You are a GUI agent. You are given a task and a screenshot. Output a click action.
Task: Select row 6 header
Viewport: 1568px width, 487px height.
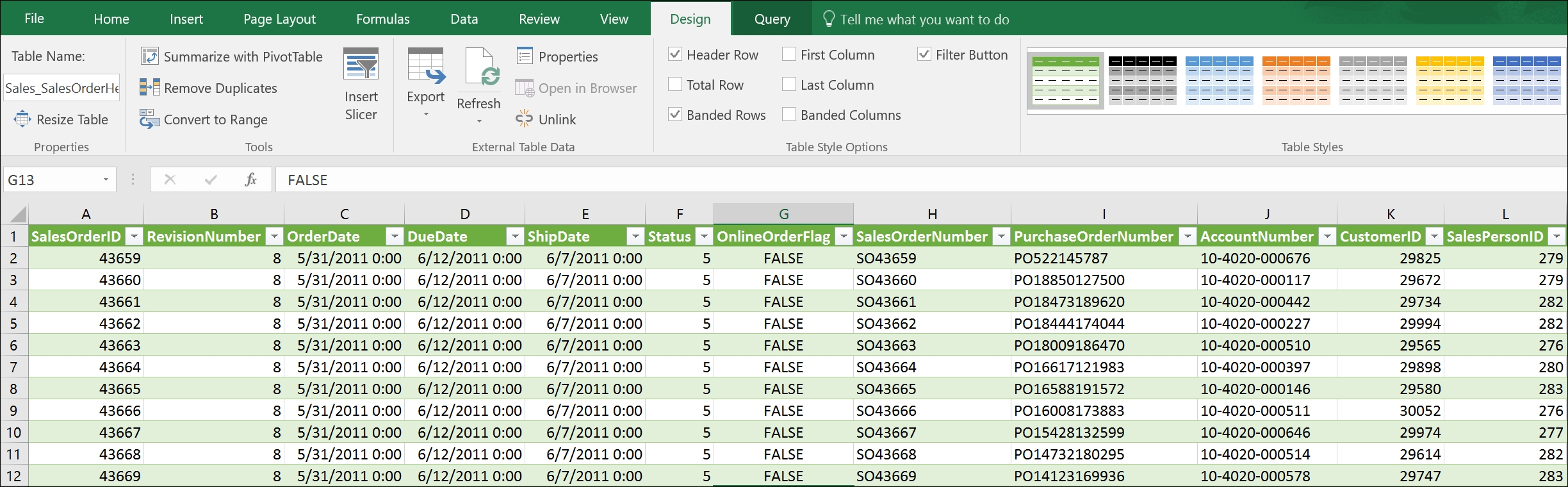(x=13, y=345)
